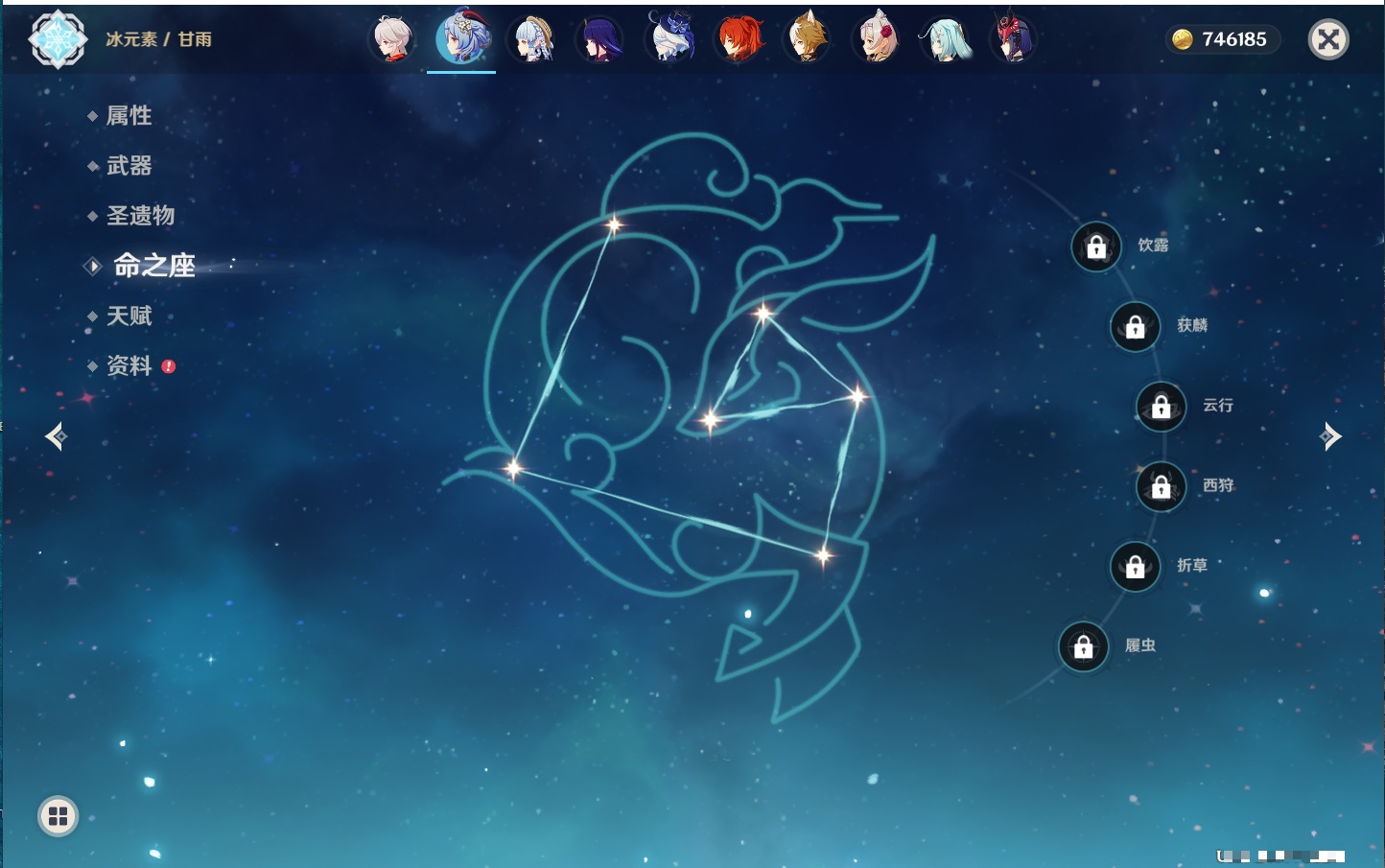Switch to Furina blue top-hat avatar

pyautogui.click(x=669, y=38)
